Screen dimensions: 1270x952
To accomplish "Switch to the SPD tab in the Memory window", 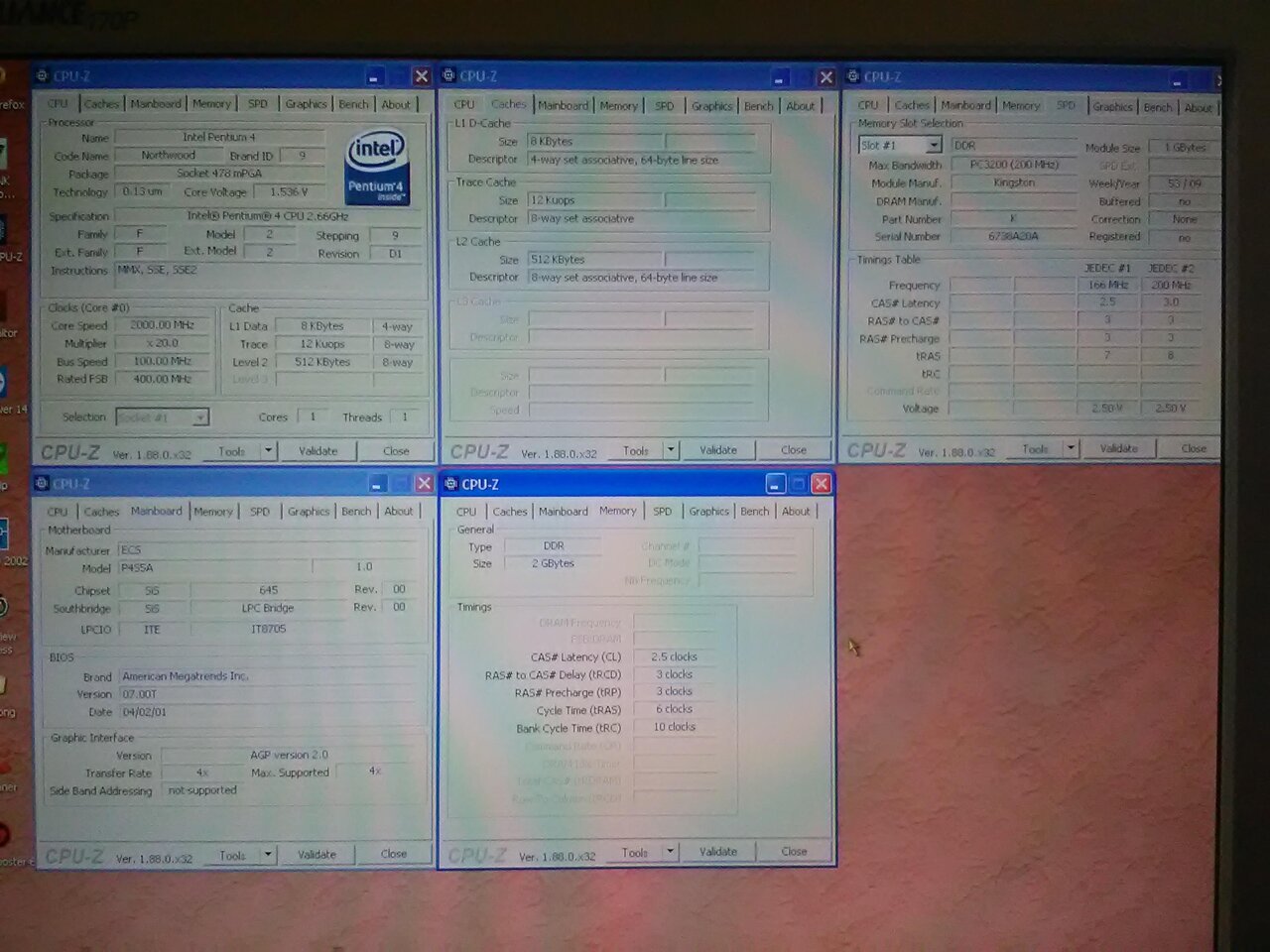I will (x=662, y=512).
